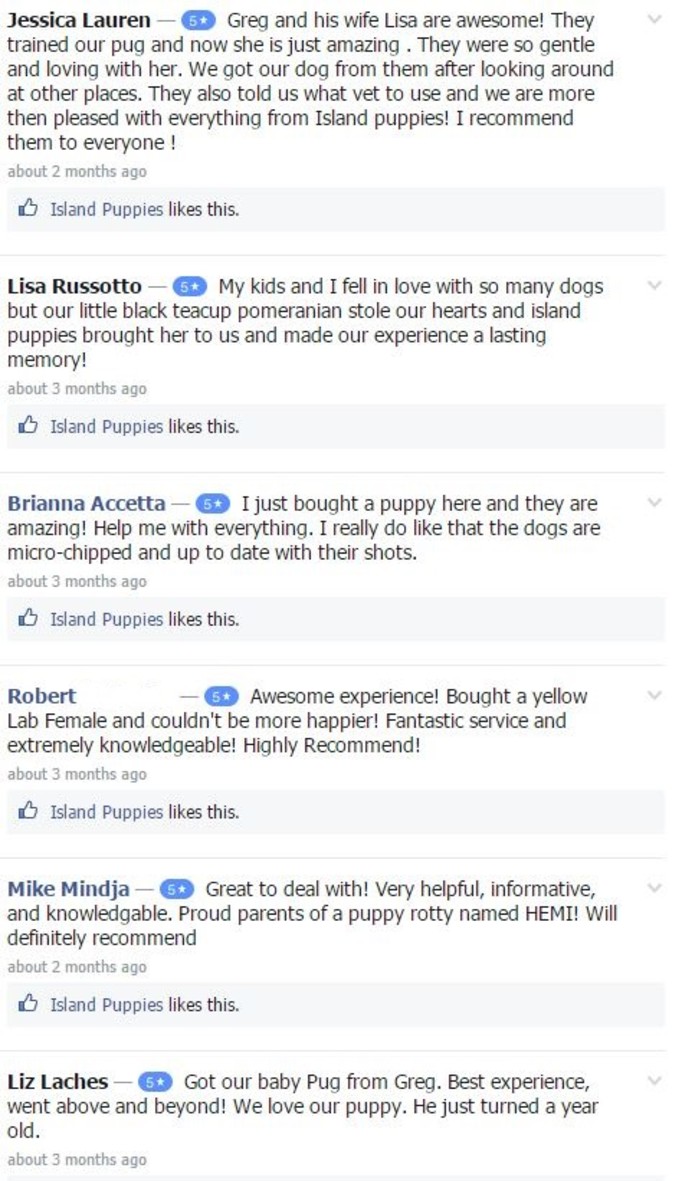Click the 5-star badge beside Mike Mindja
This screenshot has width=682, height=1181.
(x=177, y=890)
